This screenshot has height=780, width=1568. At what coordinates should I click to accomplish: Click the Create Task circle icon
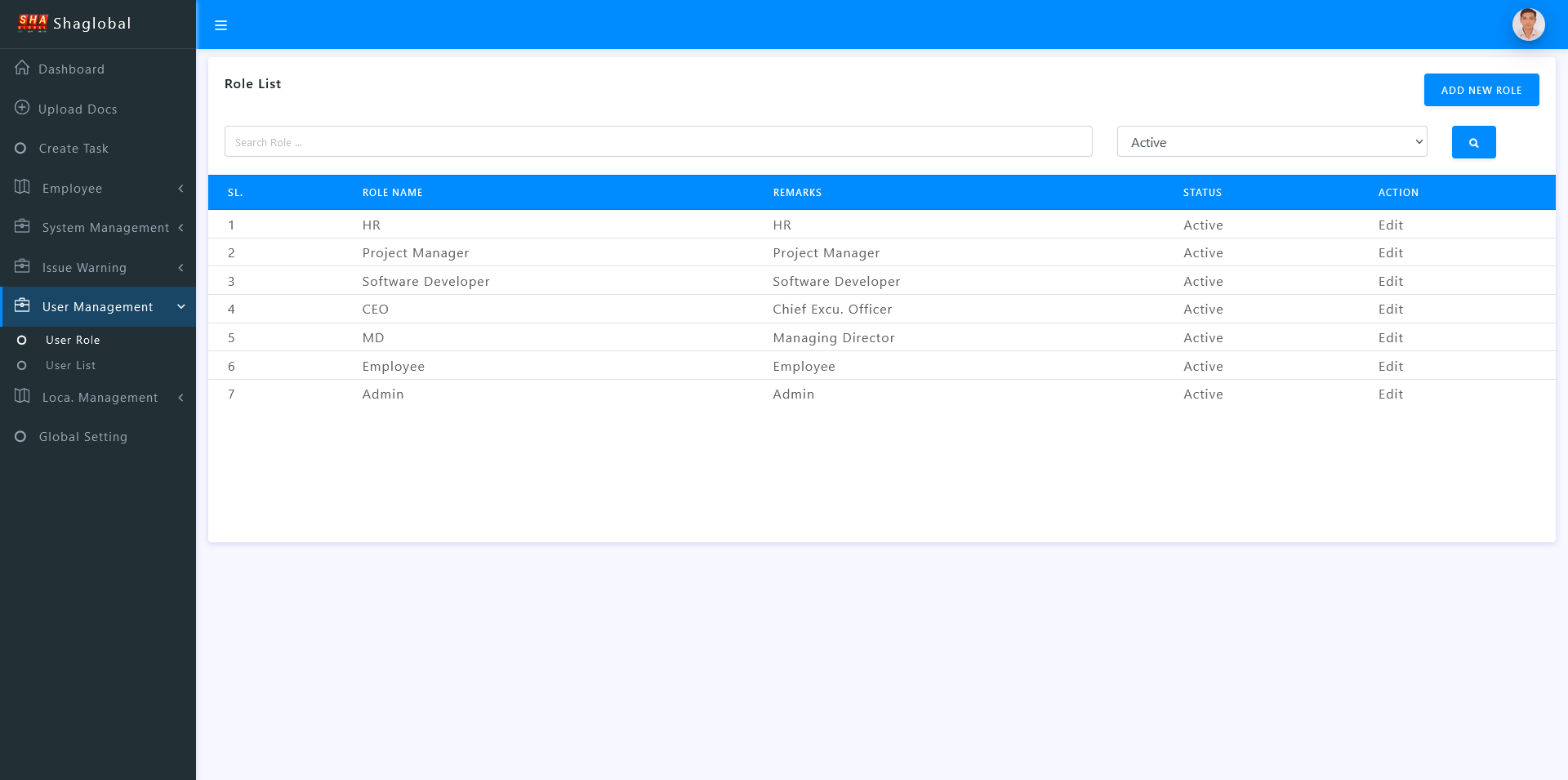[x=21, y=149]
